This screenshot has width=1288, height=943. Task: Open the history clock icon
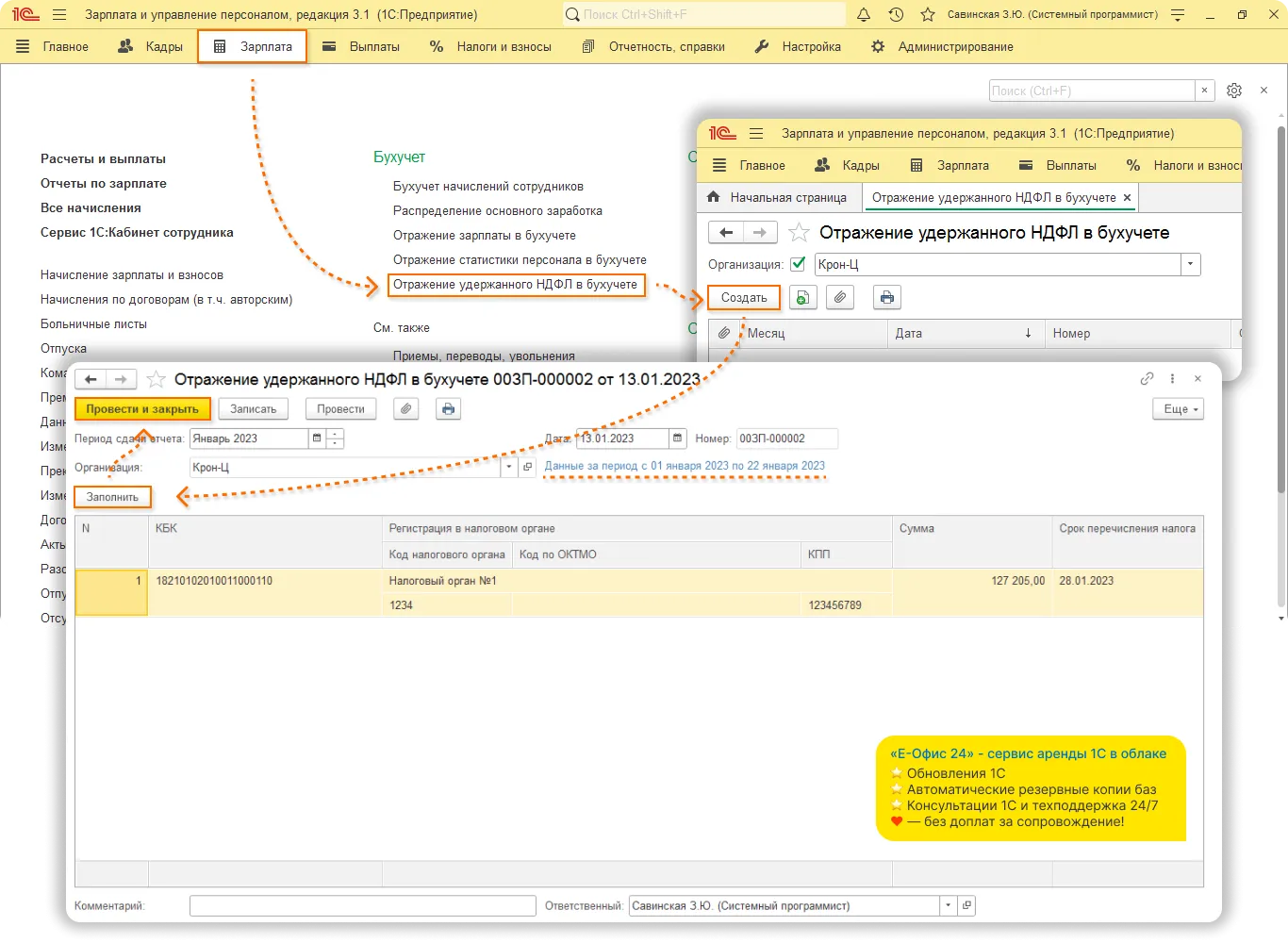[896, 15]
